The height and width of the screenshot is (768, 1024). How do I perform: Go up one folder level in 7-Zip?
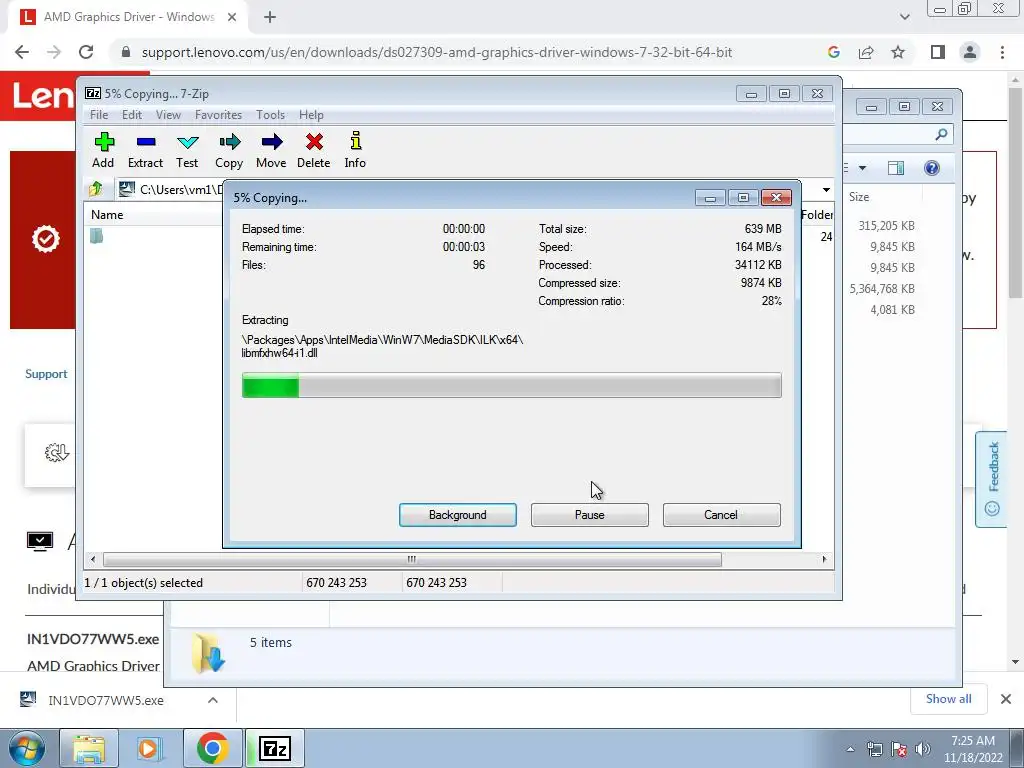tap(96, 189)
